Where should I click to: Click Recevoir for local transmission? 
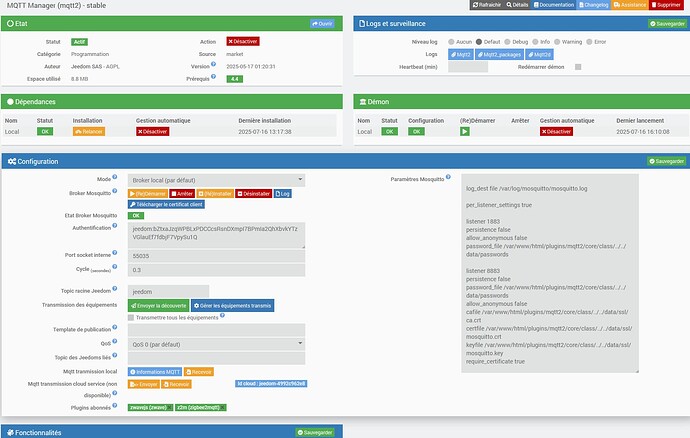coord(199,372)
